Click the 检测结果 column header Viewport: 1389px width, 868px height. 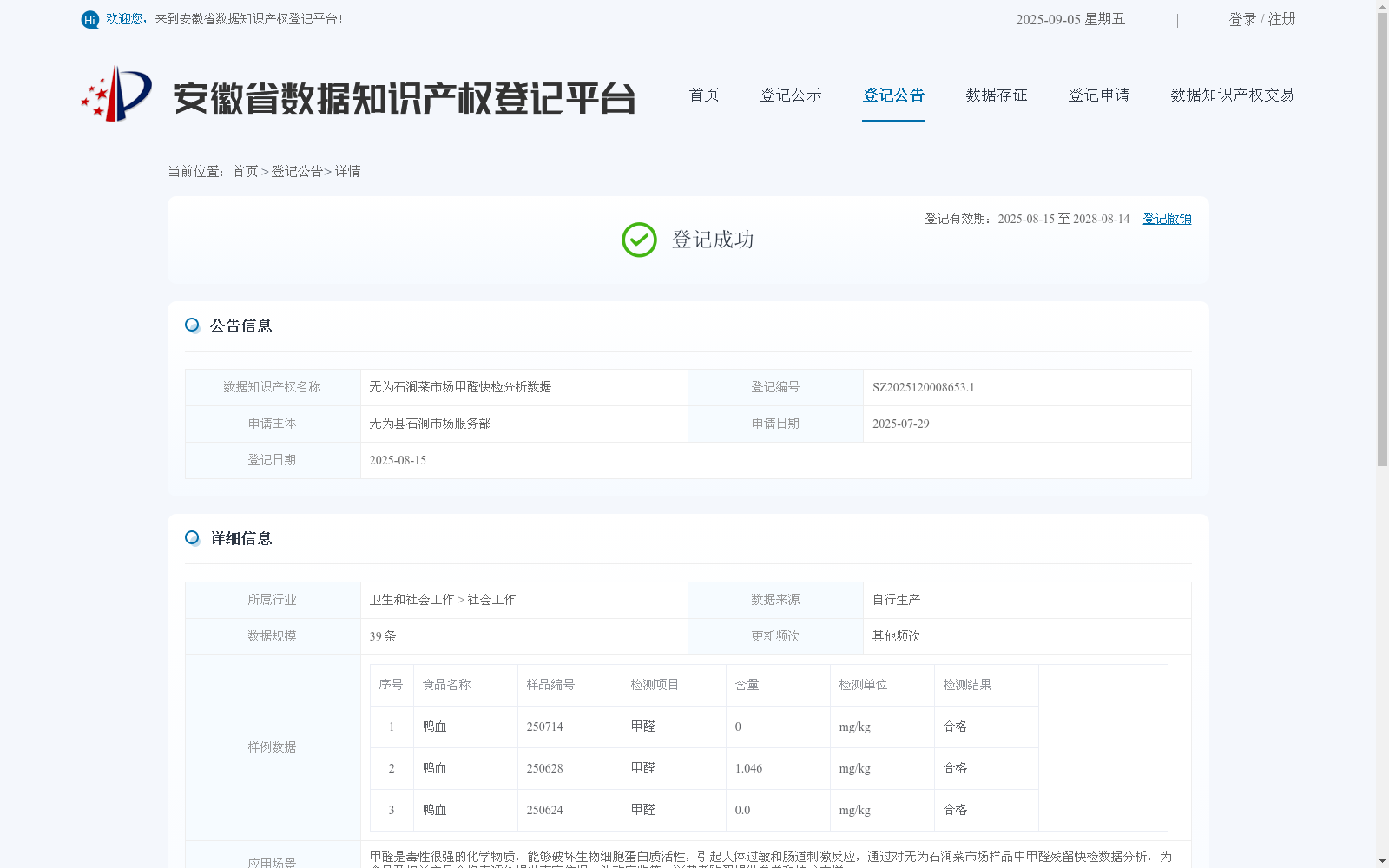coord(967,685)
